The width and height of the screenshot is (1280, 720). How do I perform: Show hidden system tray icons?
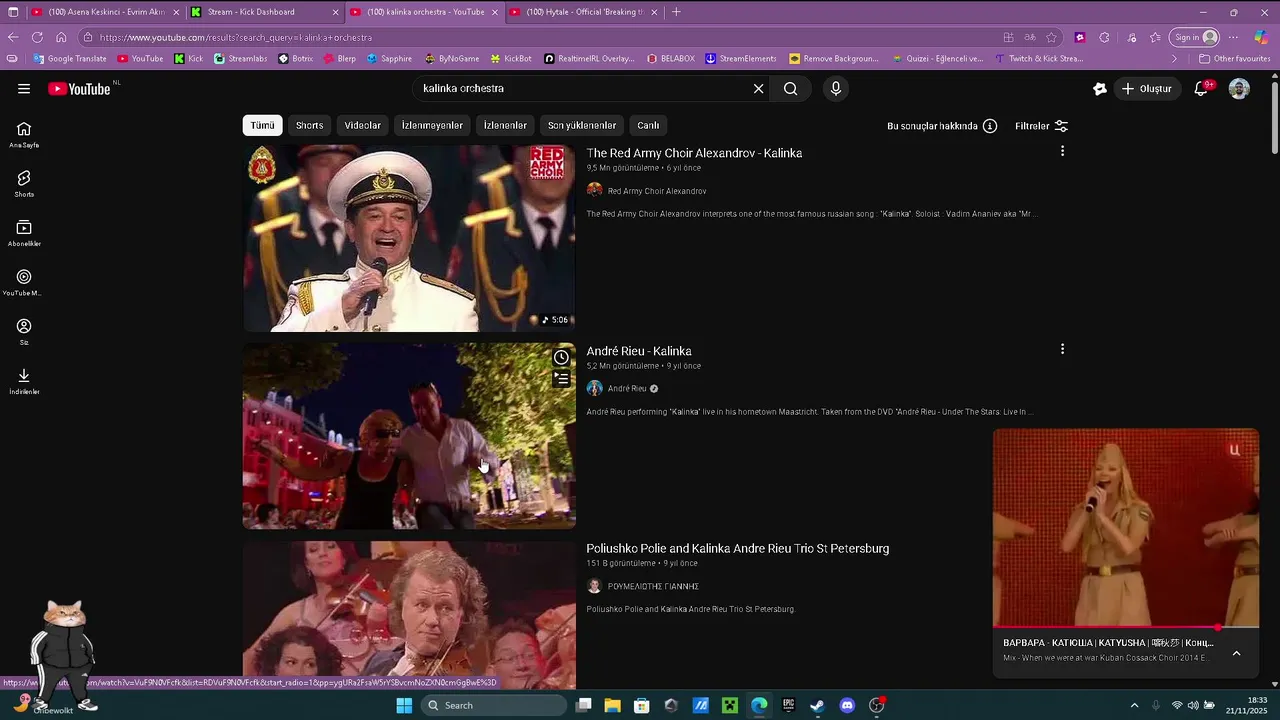pos(1134,705)
